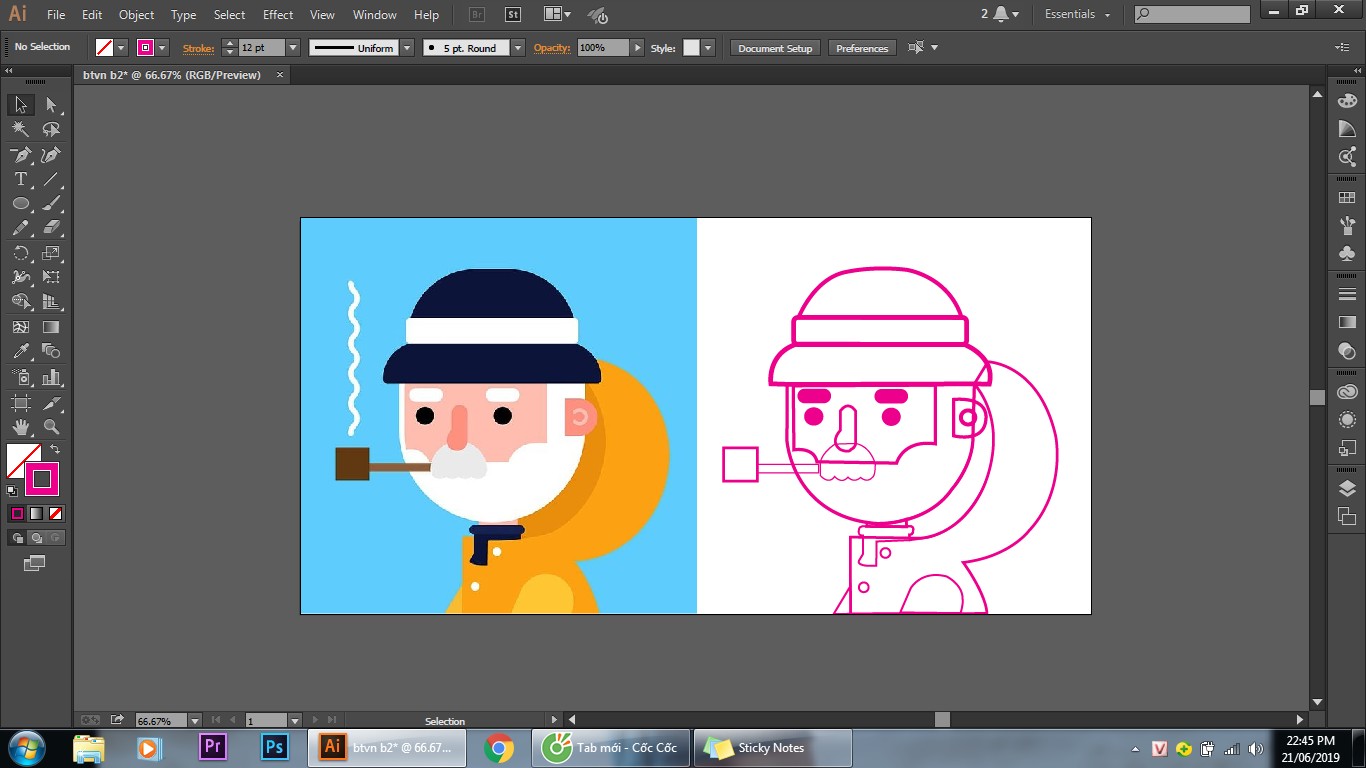Select the btvn b2* document tab
This screenshot has width=1366, height=768.
coord(172,75)
